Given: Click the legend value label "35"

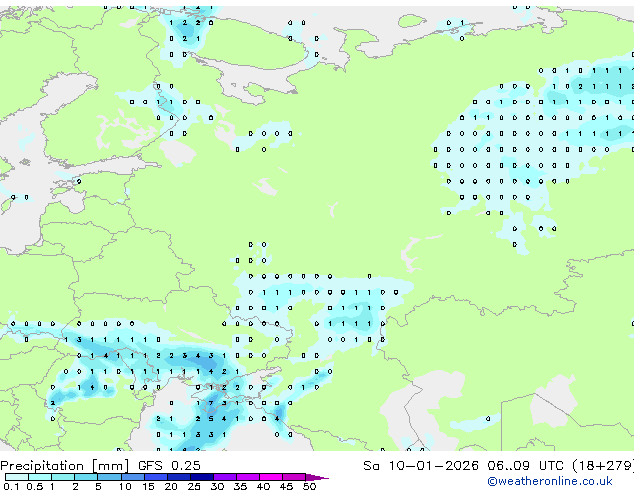Looking at the screenshot, I should 240,486.
